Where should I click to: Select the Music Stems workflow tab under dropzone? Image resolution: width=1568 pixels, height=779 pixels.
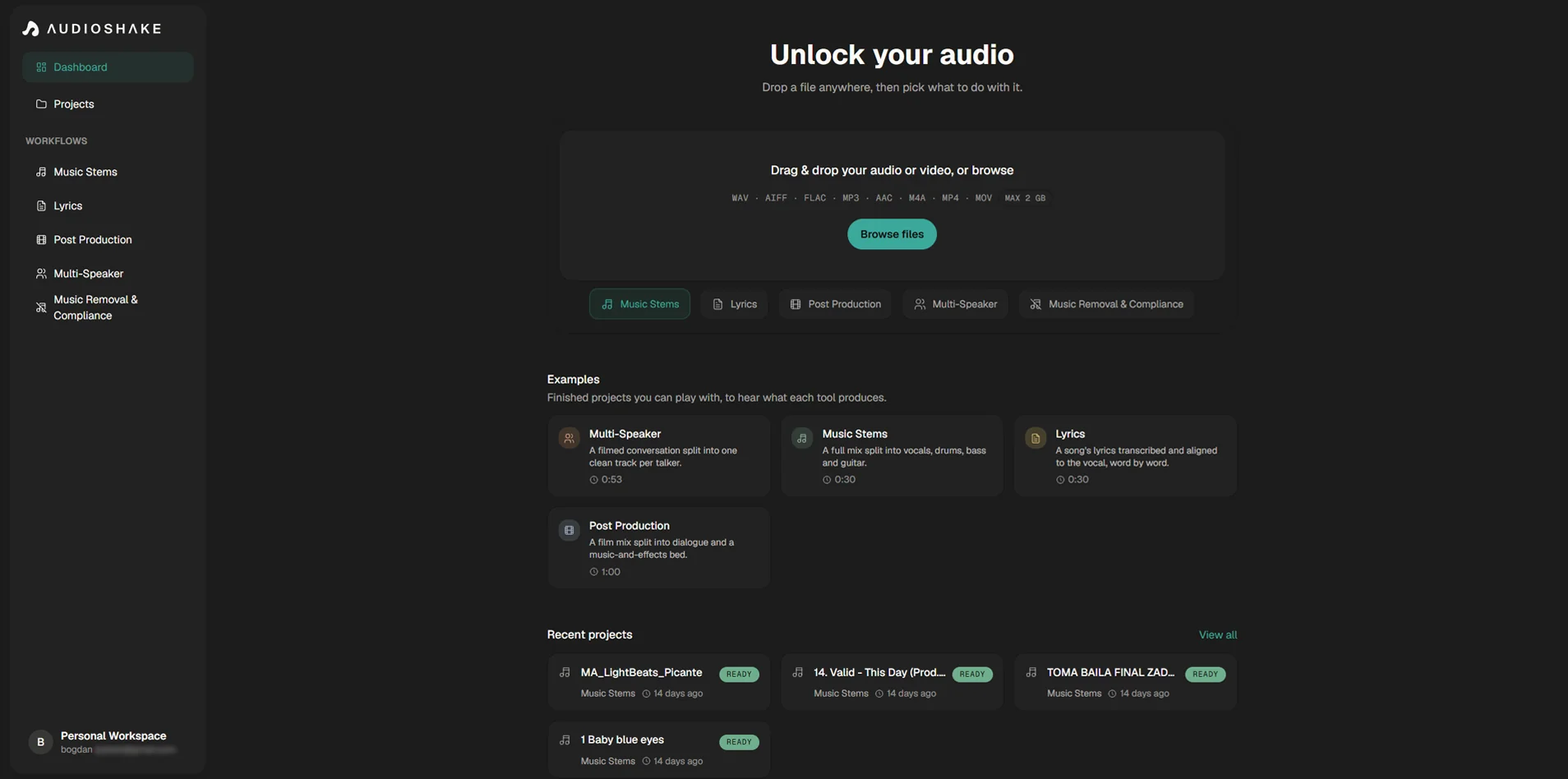(x=639, y=304)
